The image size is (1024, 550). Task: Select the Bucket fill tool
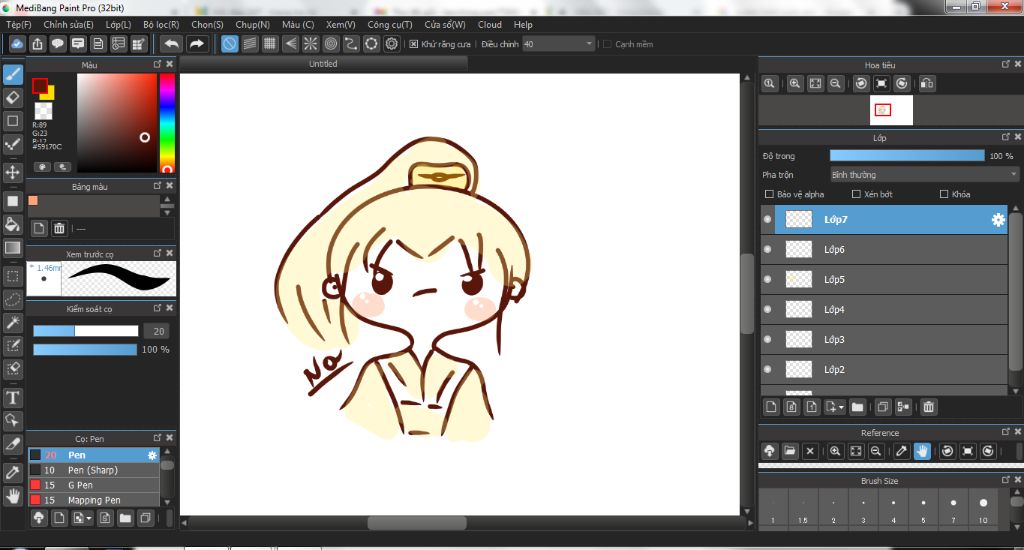pos(12,225)
